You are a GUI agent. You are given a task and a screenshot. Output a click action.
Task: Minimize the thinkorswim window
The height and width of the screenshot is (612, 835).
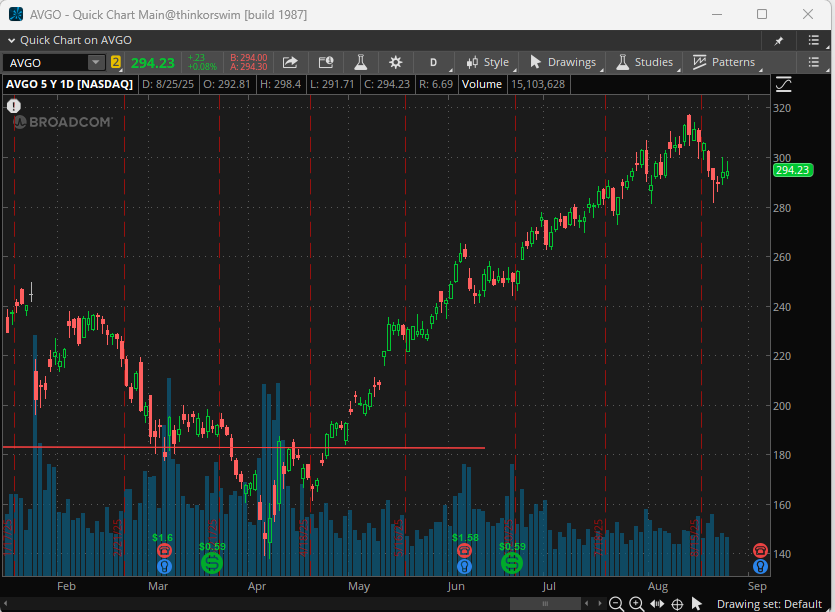click(717, 14)
